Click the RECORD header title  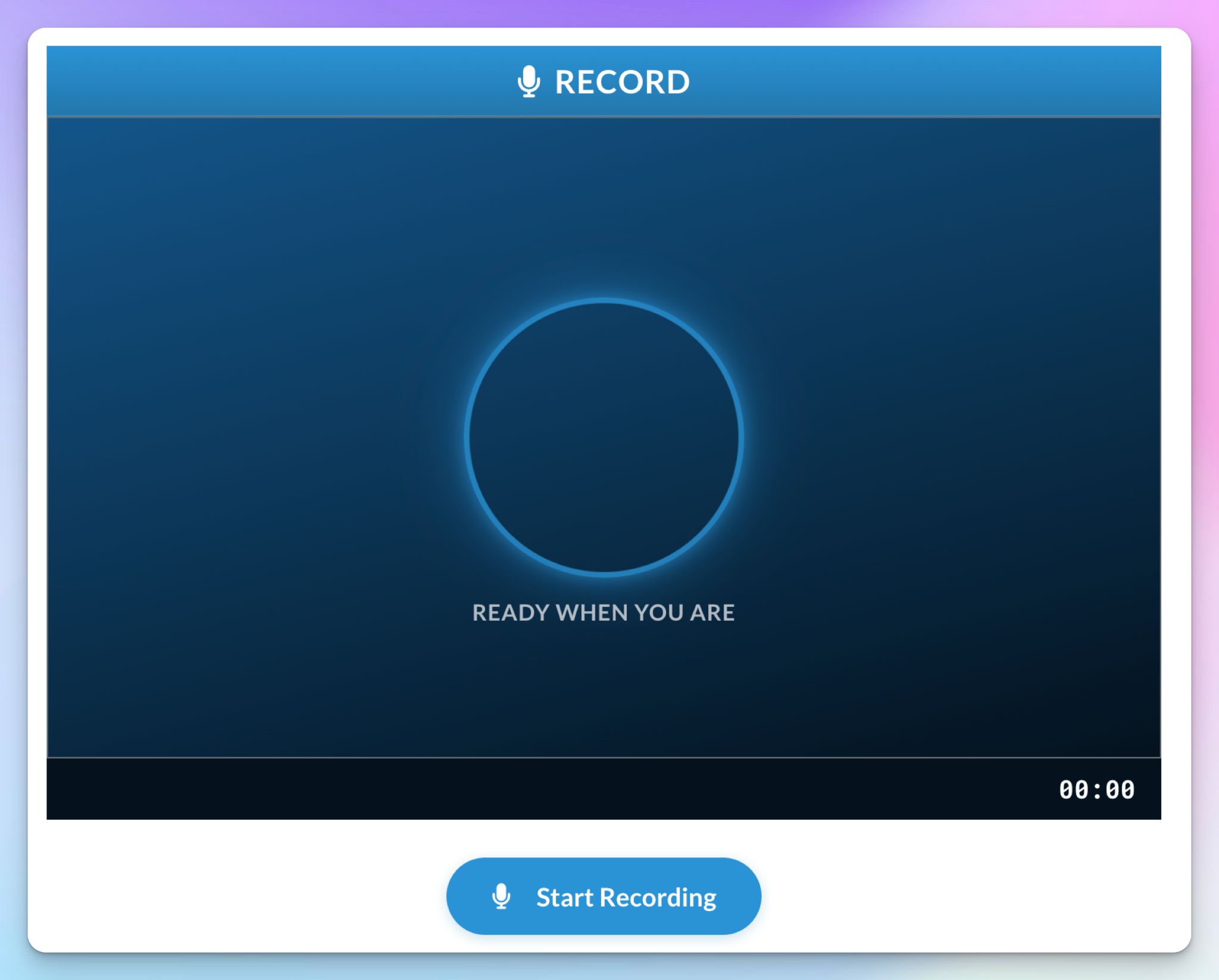622,82
